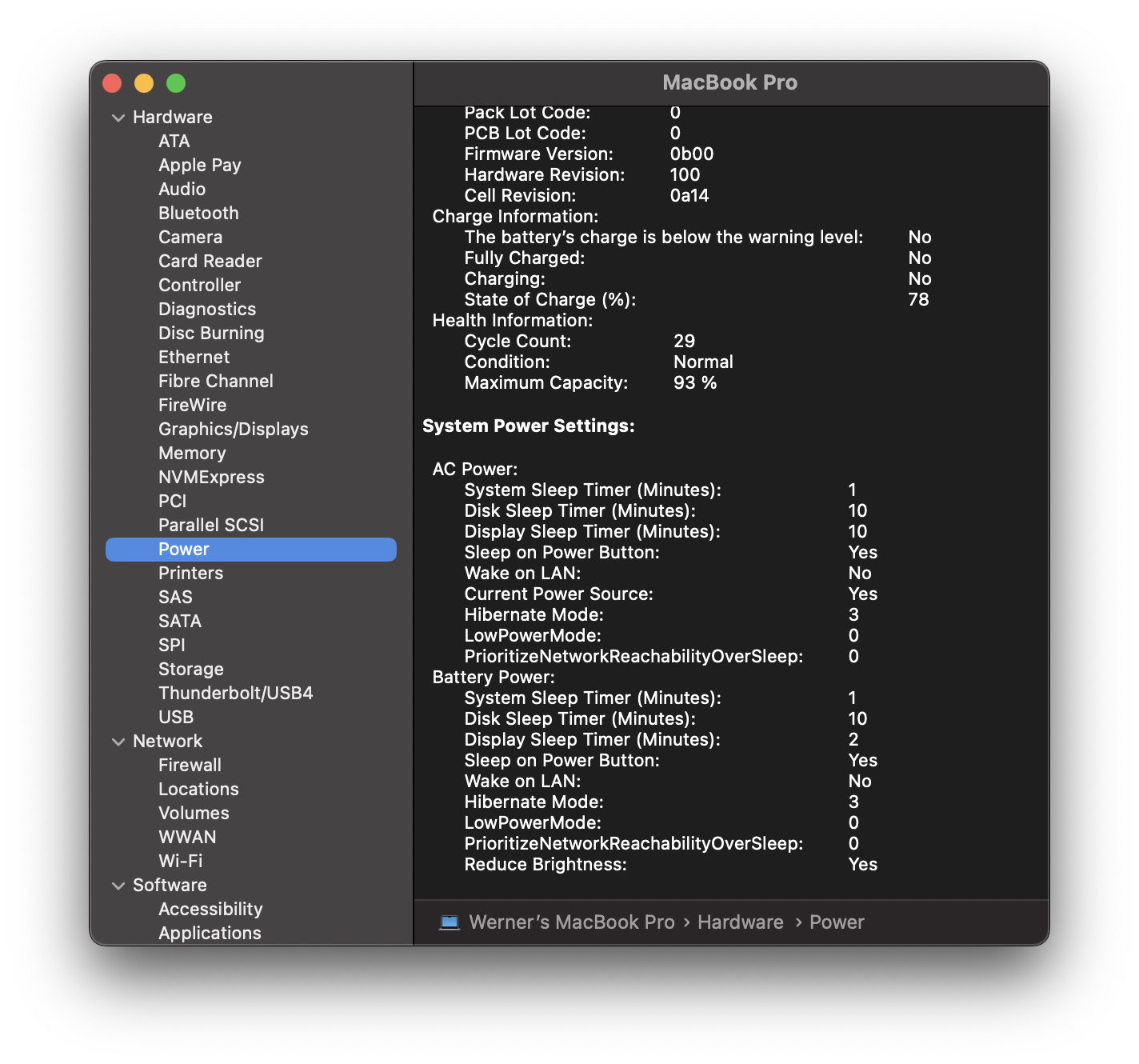Select Bluetooth in the sidebar
1139x1064 pixels.
pos(198,213)
